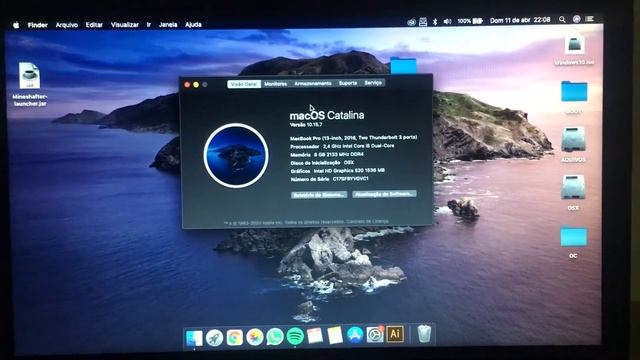Open the Editar menu

click(94, 24)
